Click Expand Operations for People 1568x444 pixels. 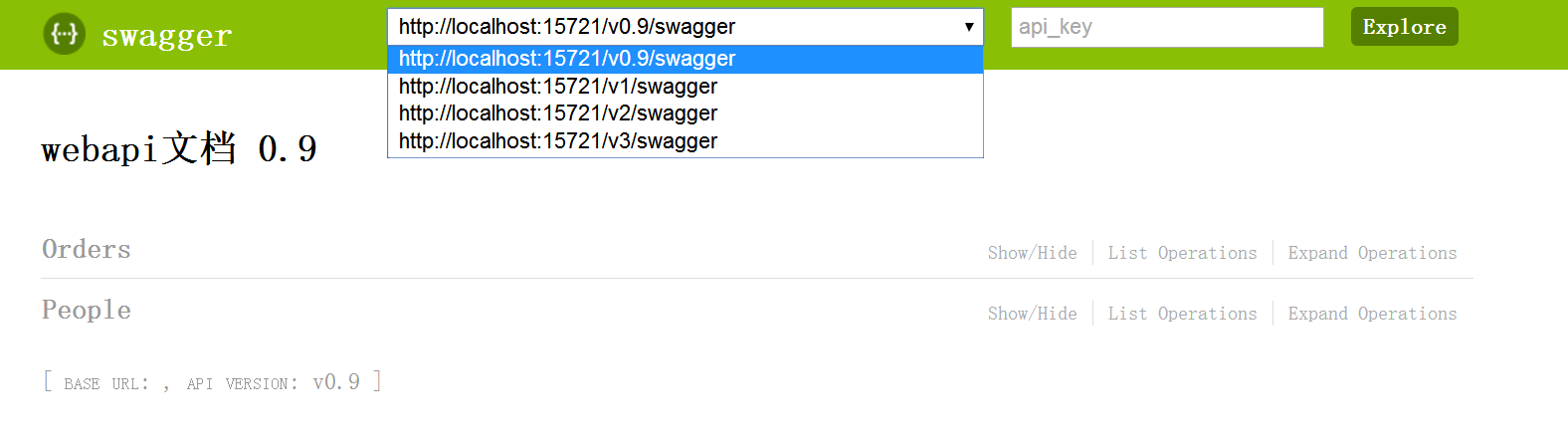pos(1372,314)
